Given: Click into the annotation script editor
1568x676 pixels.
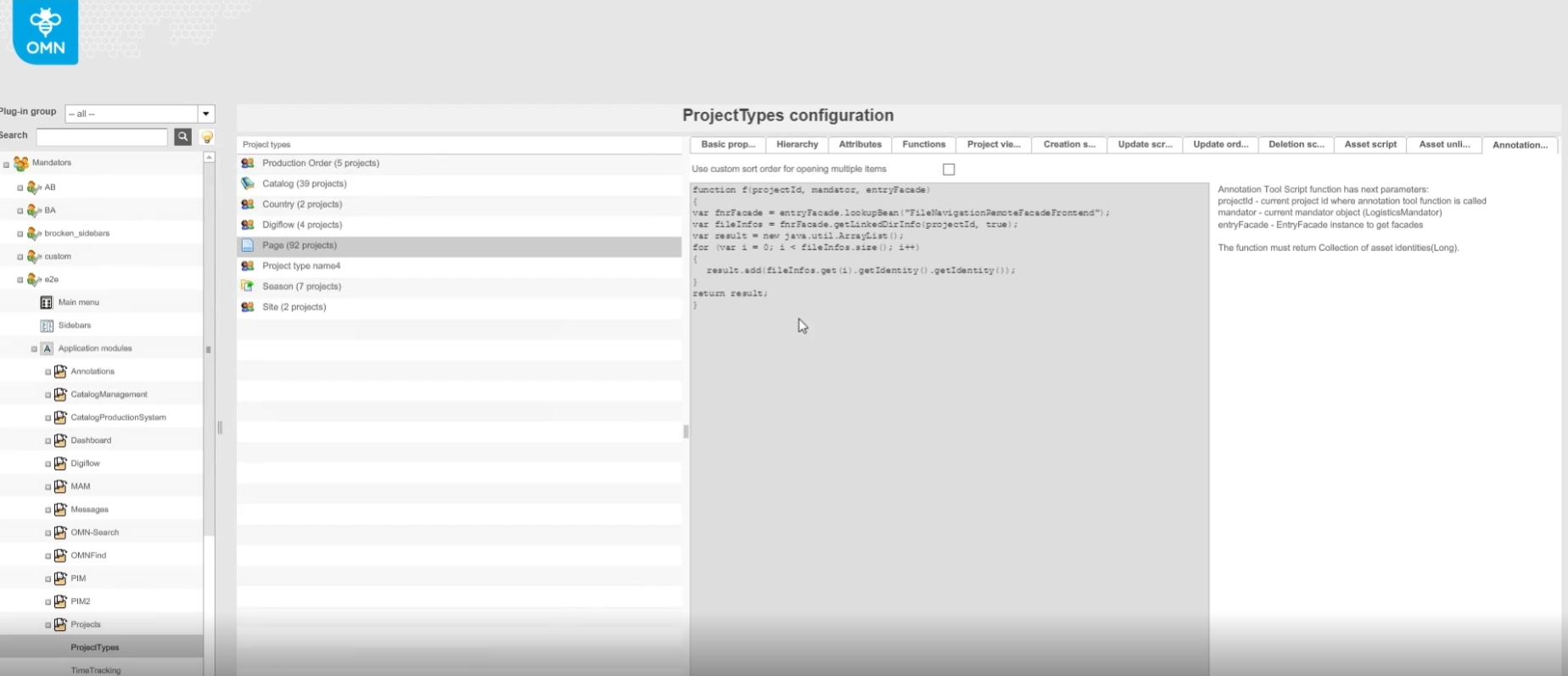Looking at the screenshot, I should (x=949, y=428).
